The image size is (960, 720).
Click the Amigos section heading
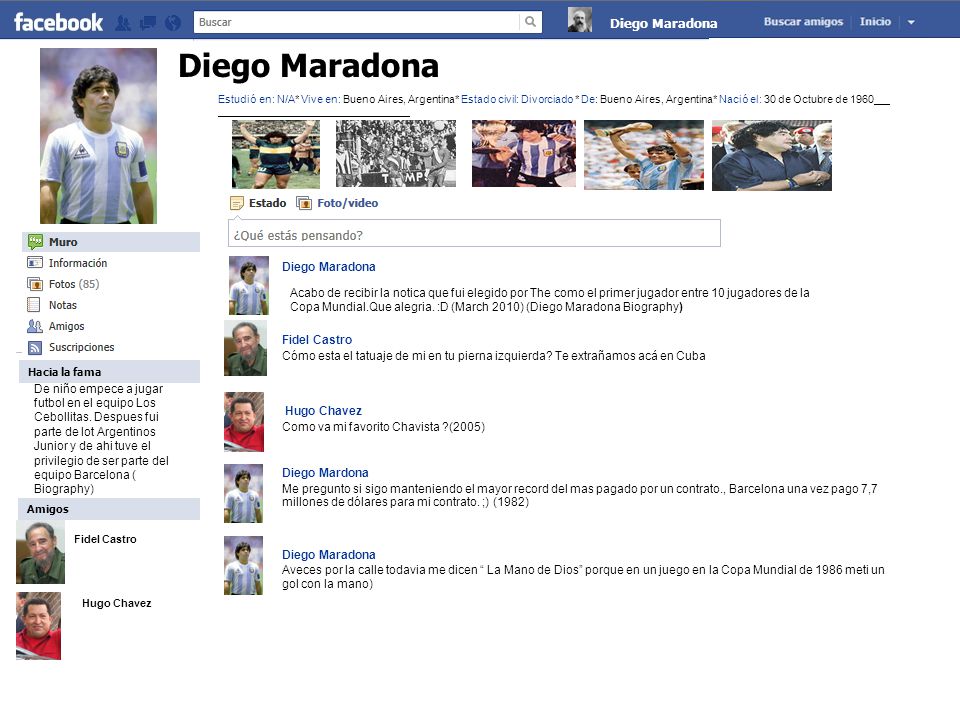tap(47, 509)
